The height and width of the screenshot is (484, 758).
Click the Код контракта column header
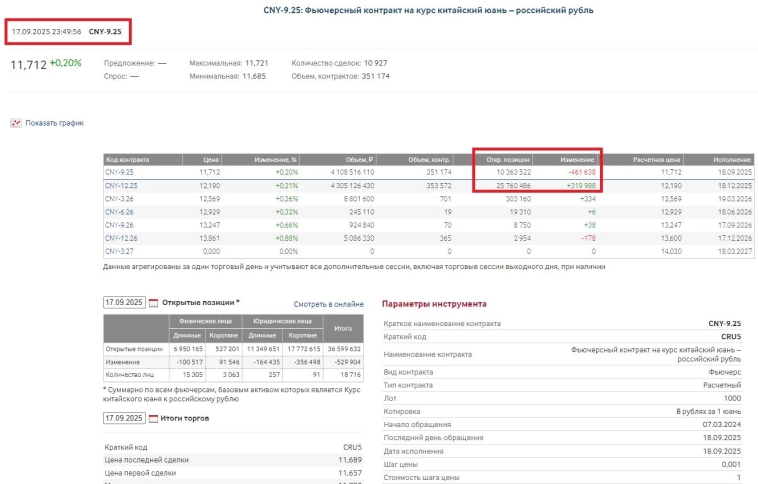[x=127, y=159]
